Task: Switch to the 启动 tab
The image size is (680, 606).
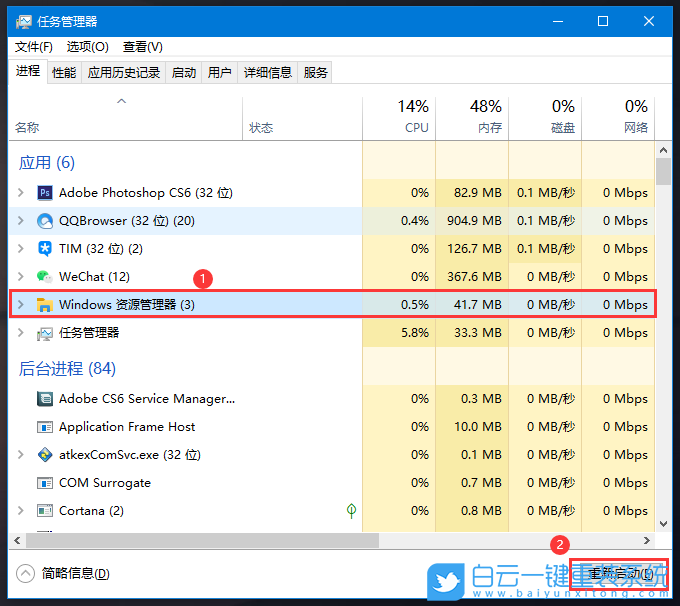Action: 184,72
